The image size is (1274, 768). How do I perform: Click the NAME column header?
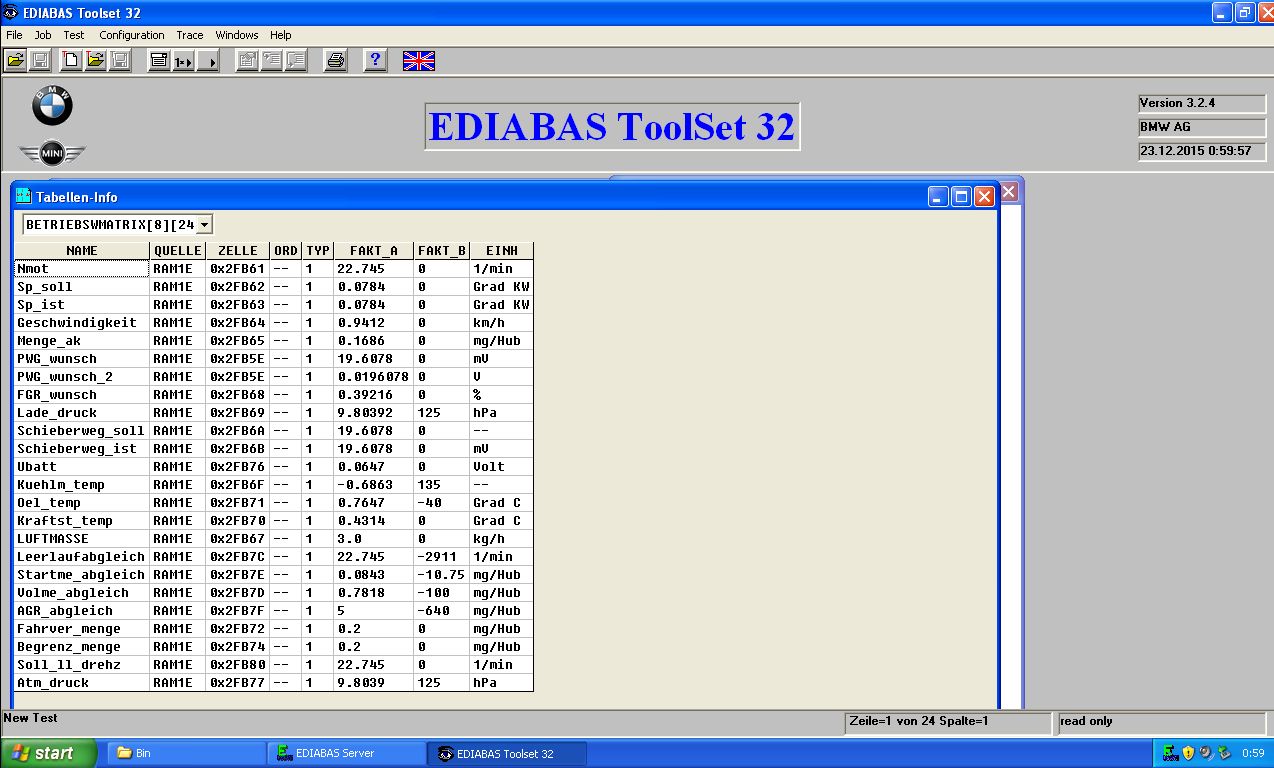pos(82,251)
